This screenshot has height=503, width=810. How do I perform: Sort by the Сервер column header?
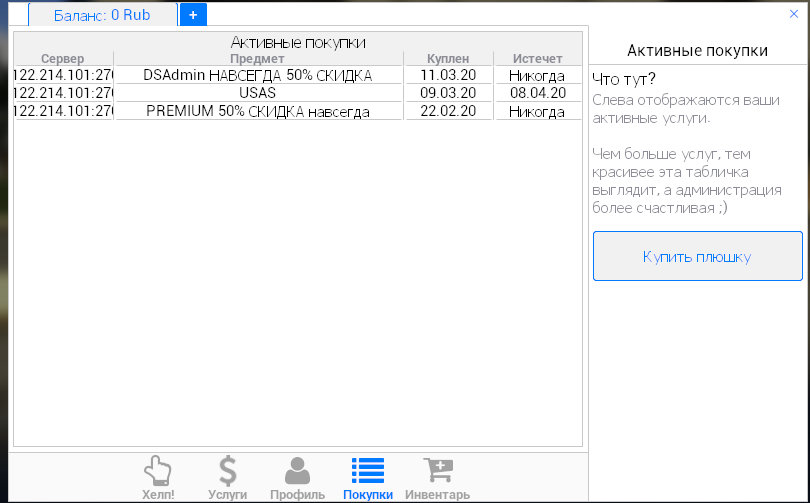63,59
